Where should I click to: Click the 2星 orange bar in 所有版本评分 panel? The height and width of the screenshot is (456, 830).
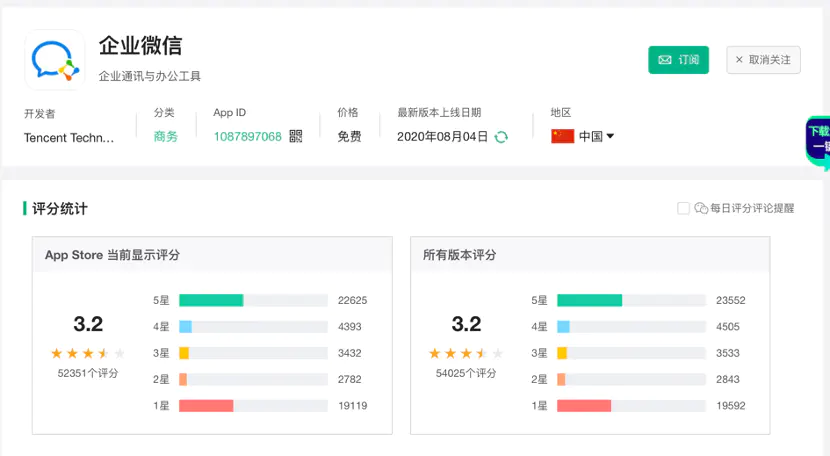point(561,379)
